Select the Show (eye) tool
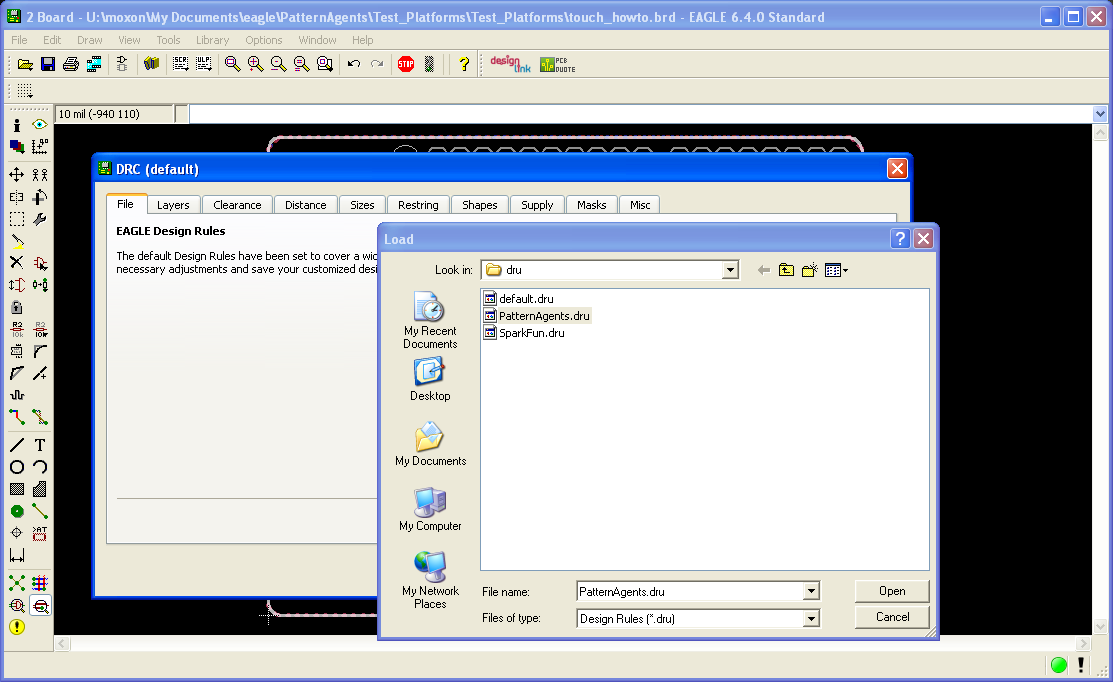 (40, 125)
